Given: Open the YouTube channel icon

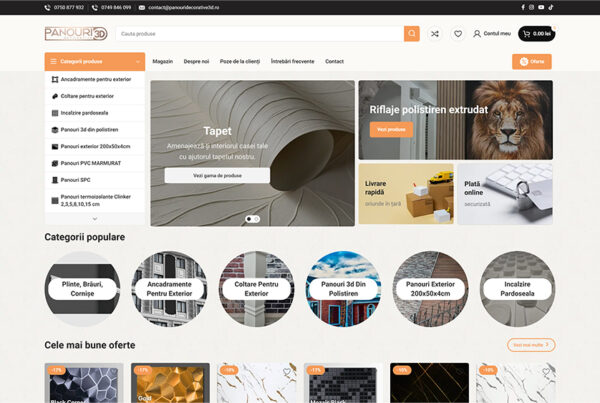Looking at the screenshot, I should 540,7.
